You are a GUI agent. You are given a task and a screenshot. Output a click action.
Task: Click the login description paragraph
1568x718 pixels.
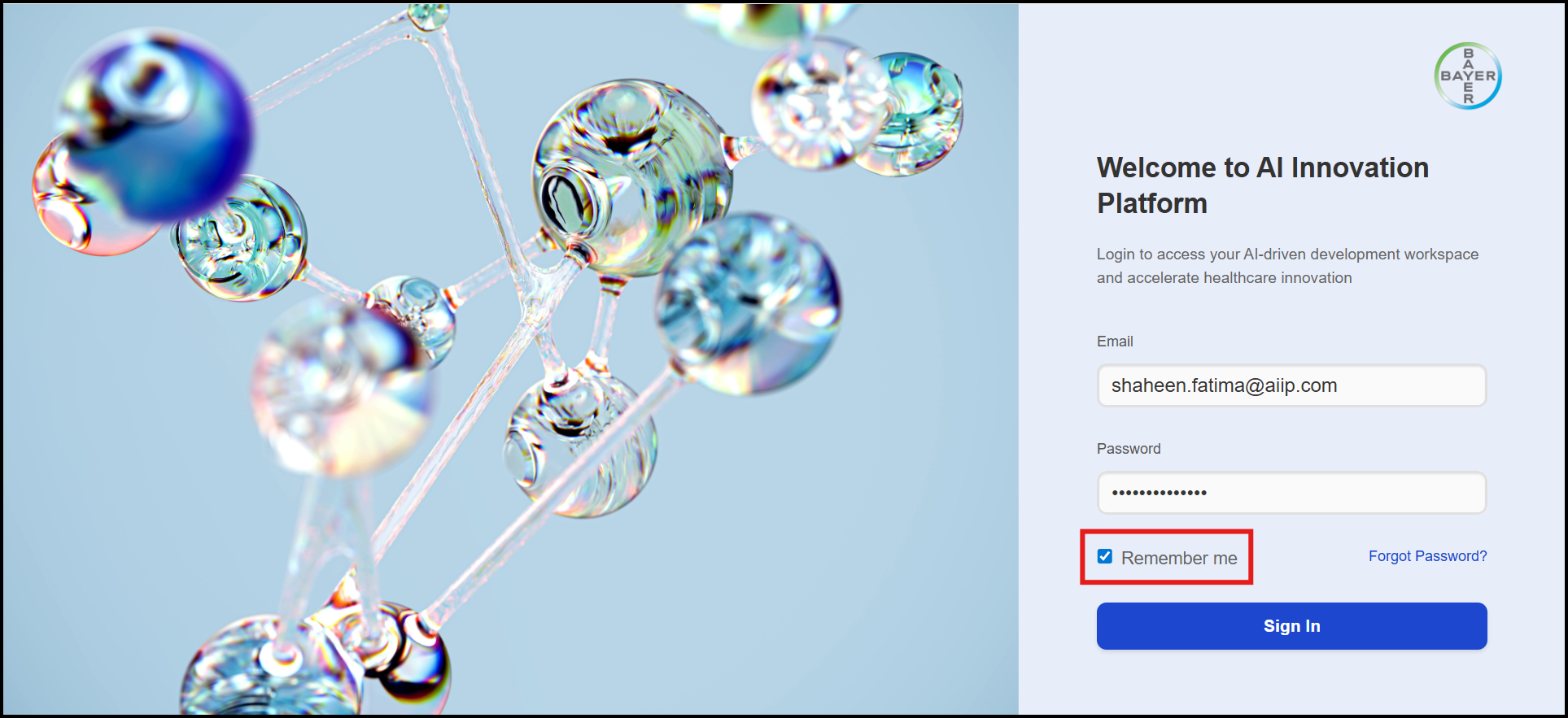click(x=1287, y=266)
